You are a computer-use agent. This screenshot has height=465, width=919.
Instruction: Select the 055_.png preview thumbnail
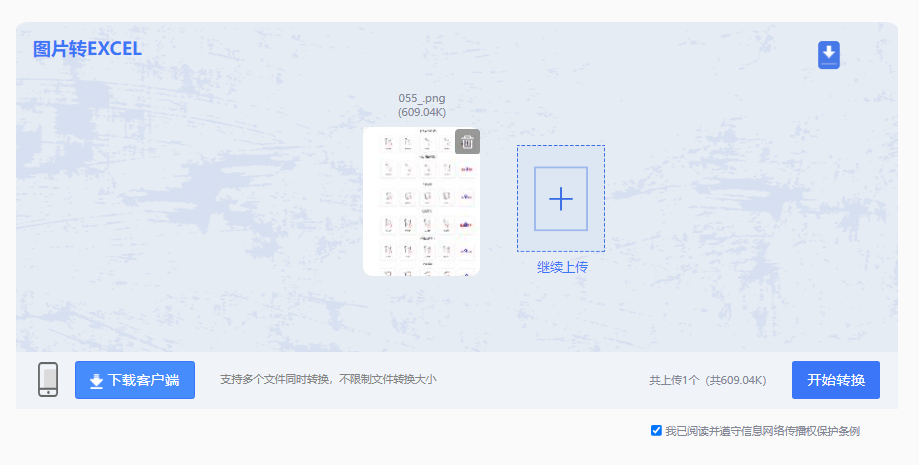pyautogui.click(x=421, y=201)
